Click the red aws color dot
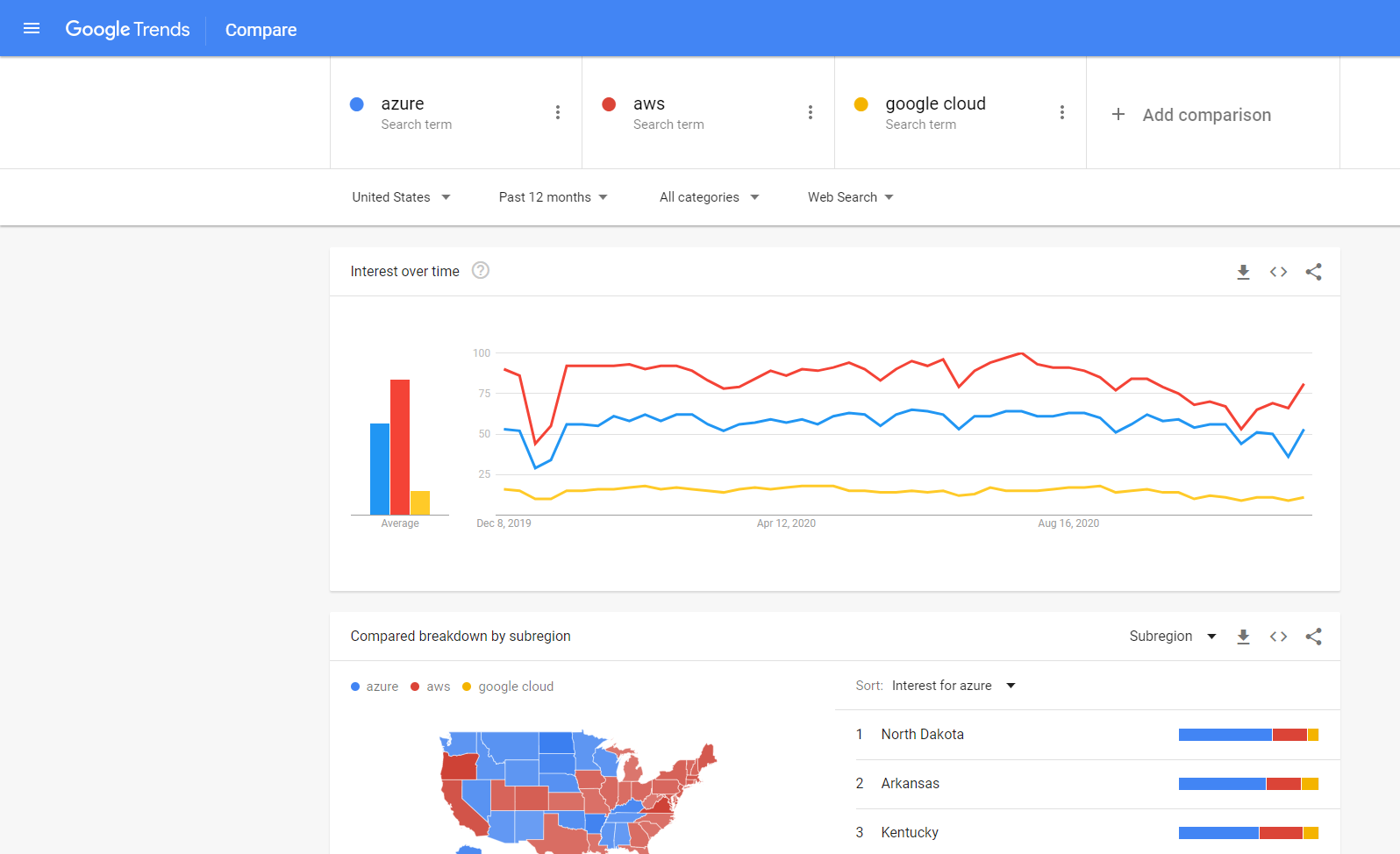Screen dimensions: 1400x854 pyautogui.click(x=609, y=104)
